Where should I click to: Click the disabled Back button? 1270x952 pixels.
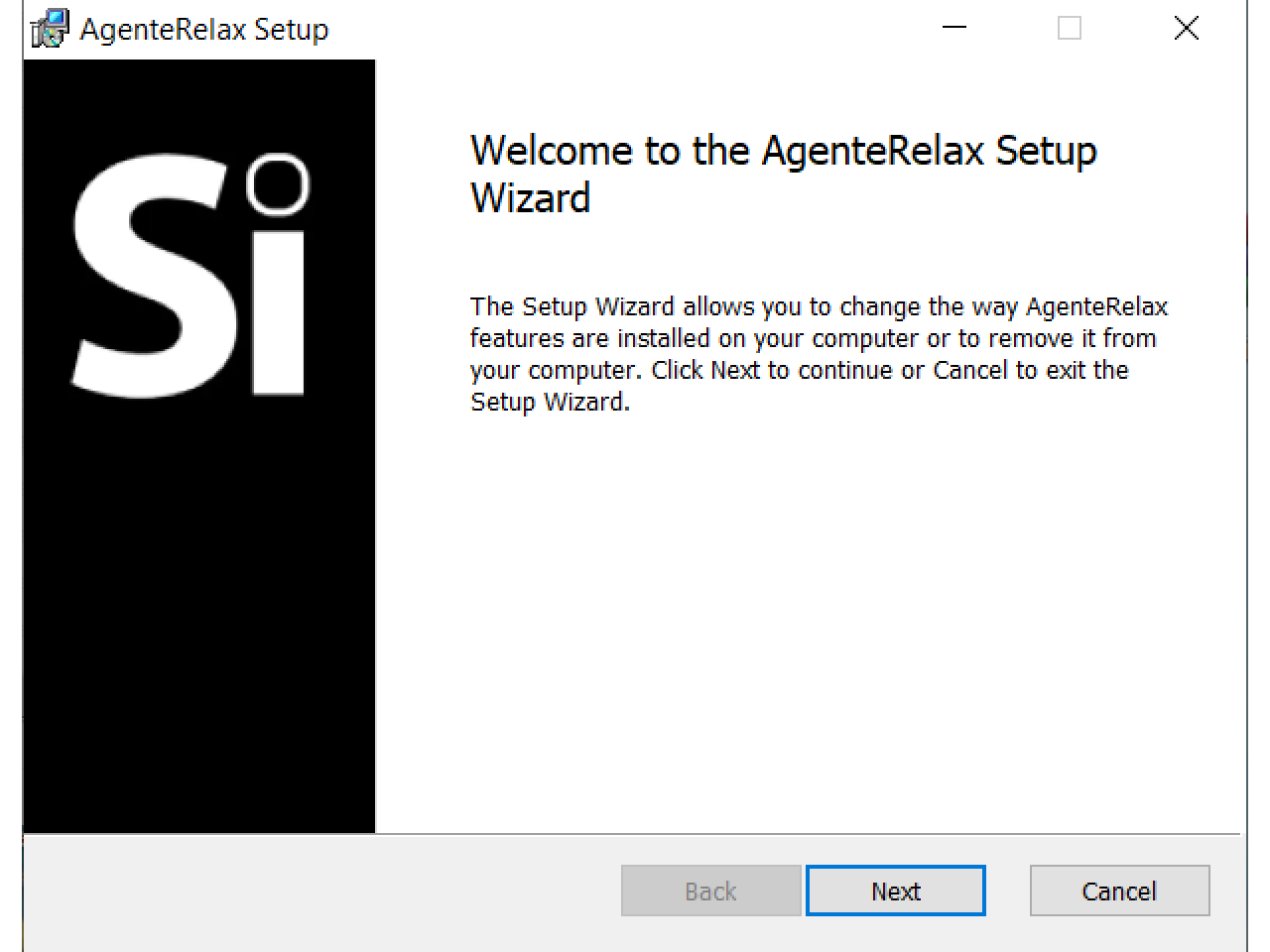pyautogui.click(x=710, y=891)
